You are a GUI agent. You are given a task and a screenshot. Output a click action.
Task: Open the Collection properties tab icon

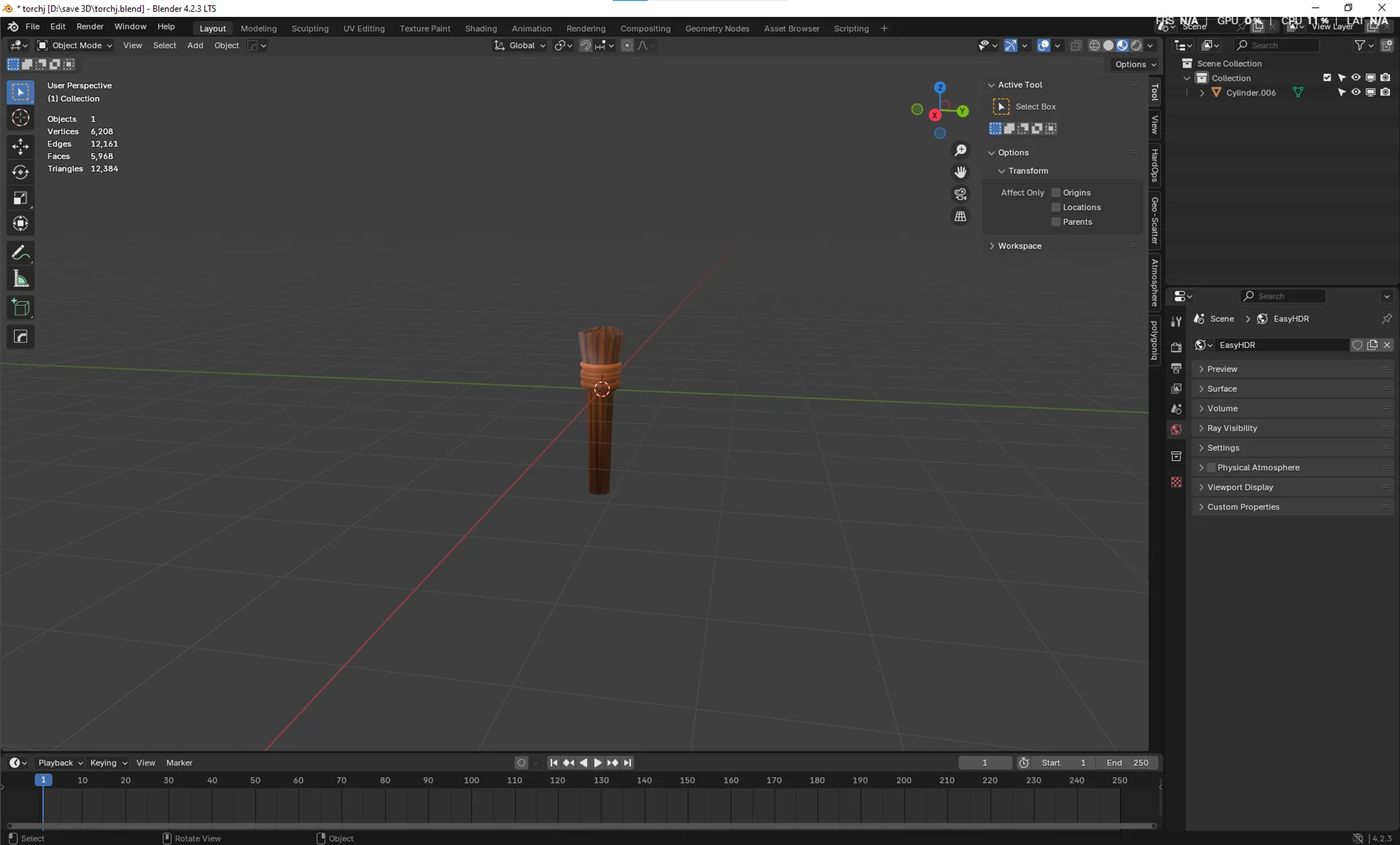tap(1176, 456)
